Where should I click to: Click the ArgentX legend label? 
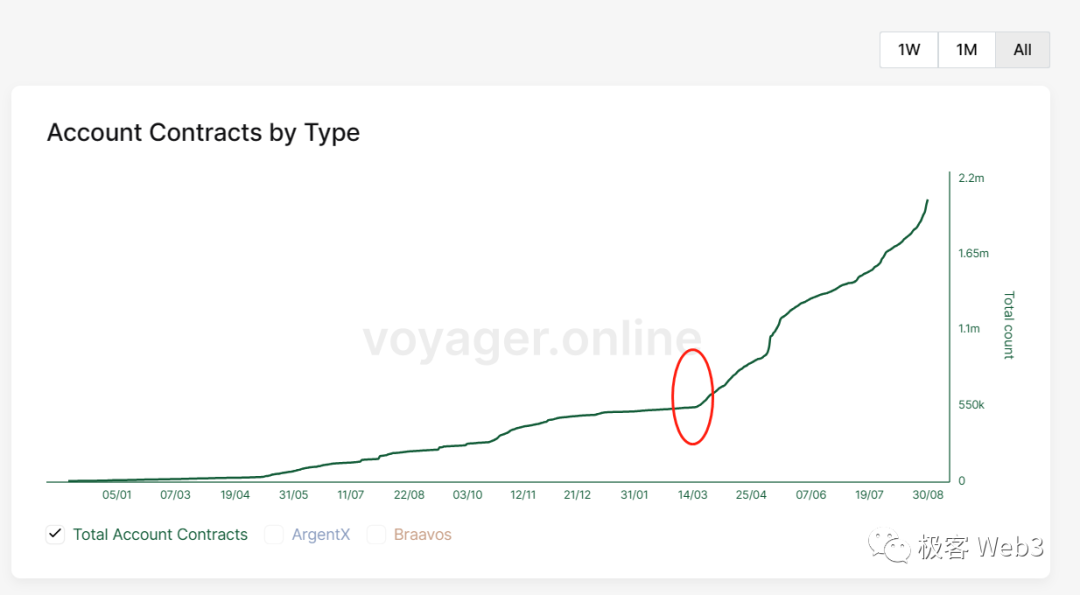click(x=321, y=534)
